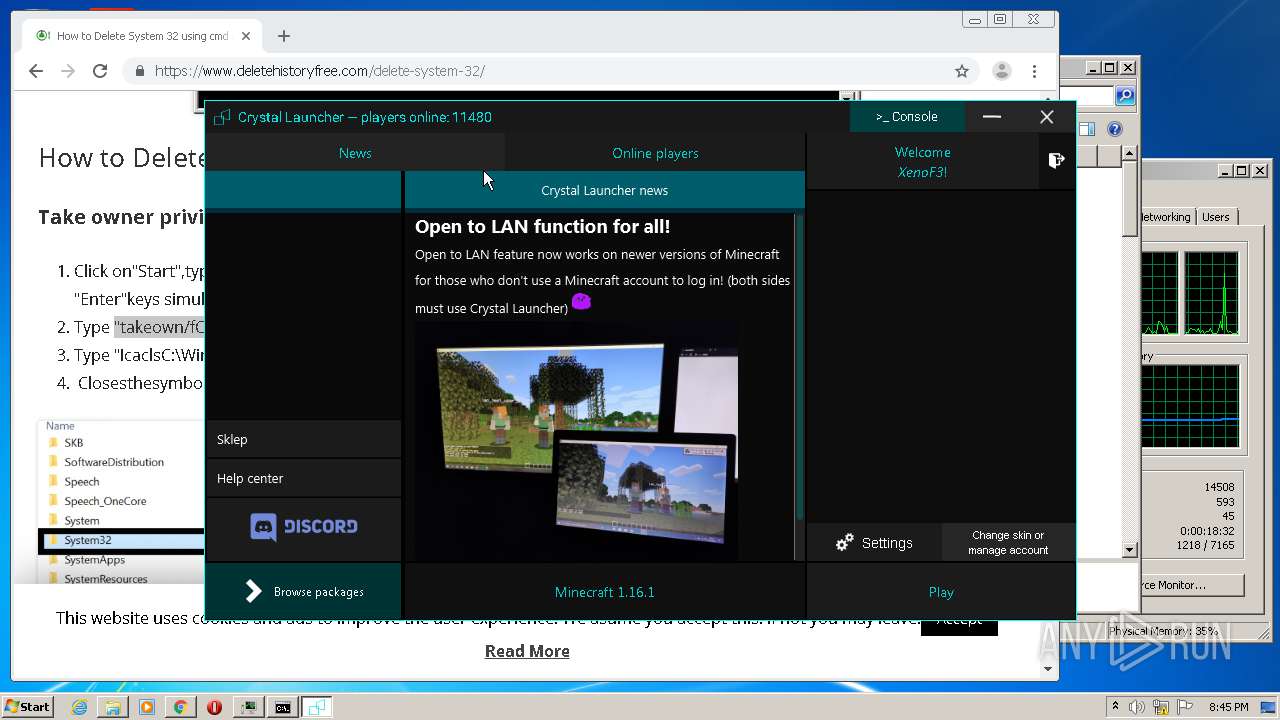Open the file explorer taskbar icon

coord(113,707)
